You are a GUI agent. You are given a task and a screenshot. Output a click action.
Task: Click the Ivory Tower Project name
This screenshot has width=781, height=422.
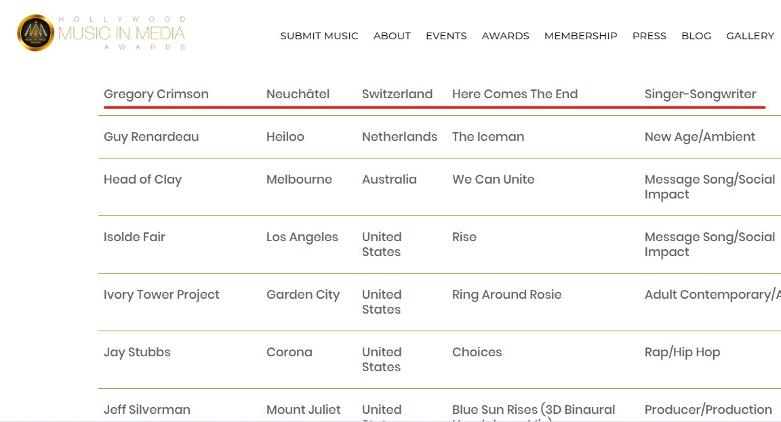pyautogui.click(x=161, y=295)
